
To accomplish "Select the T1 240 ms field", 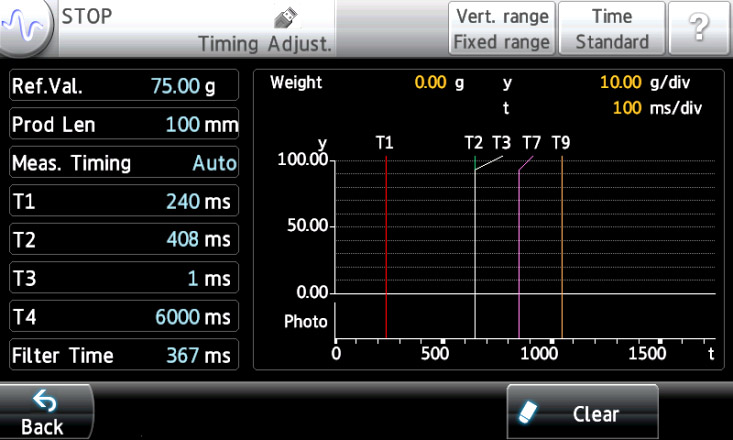I will tap(124, 201).
